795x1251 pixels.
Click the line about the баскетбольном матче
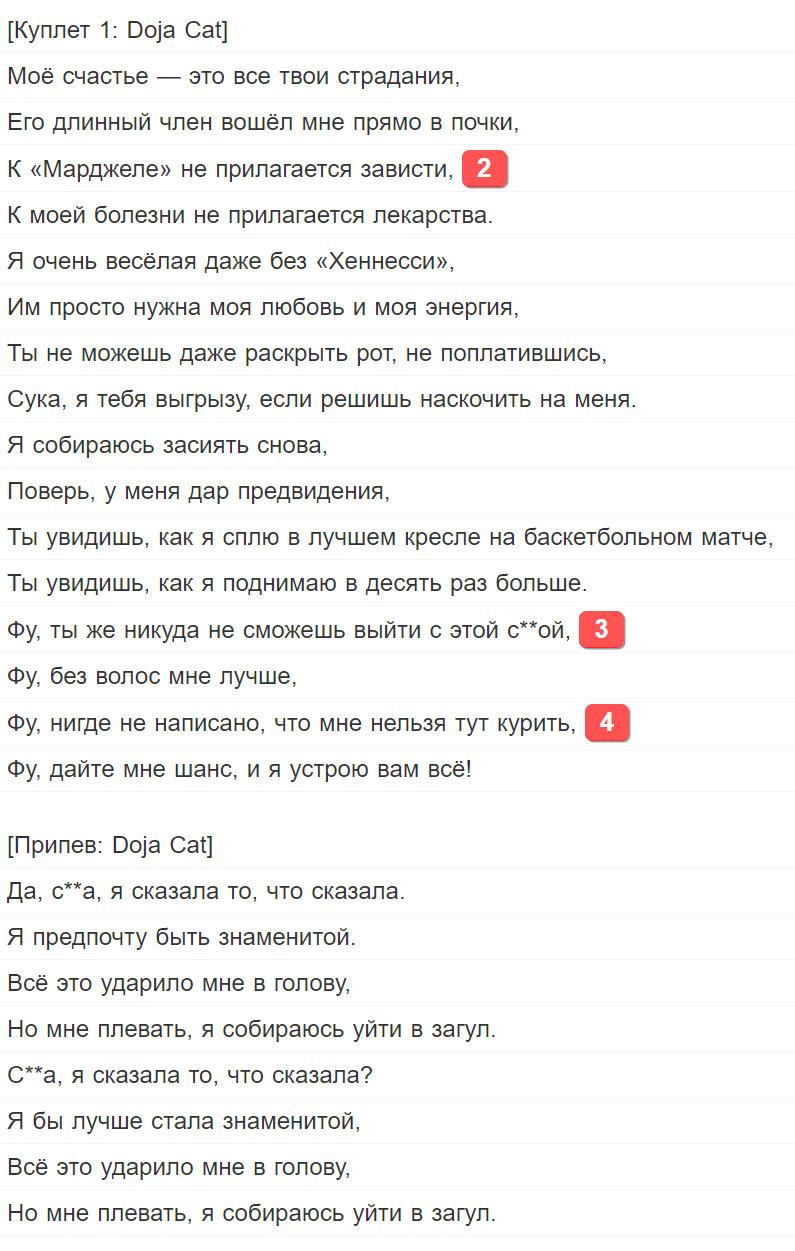[391, 538]
